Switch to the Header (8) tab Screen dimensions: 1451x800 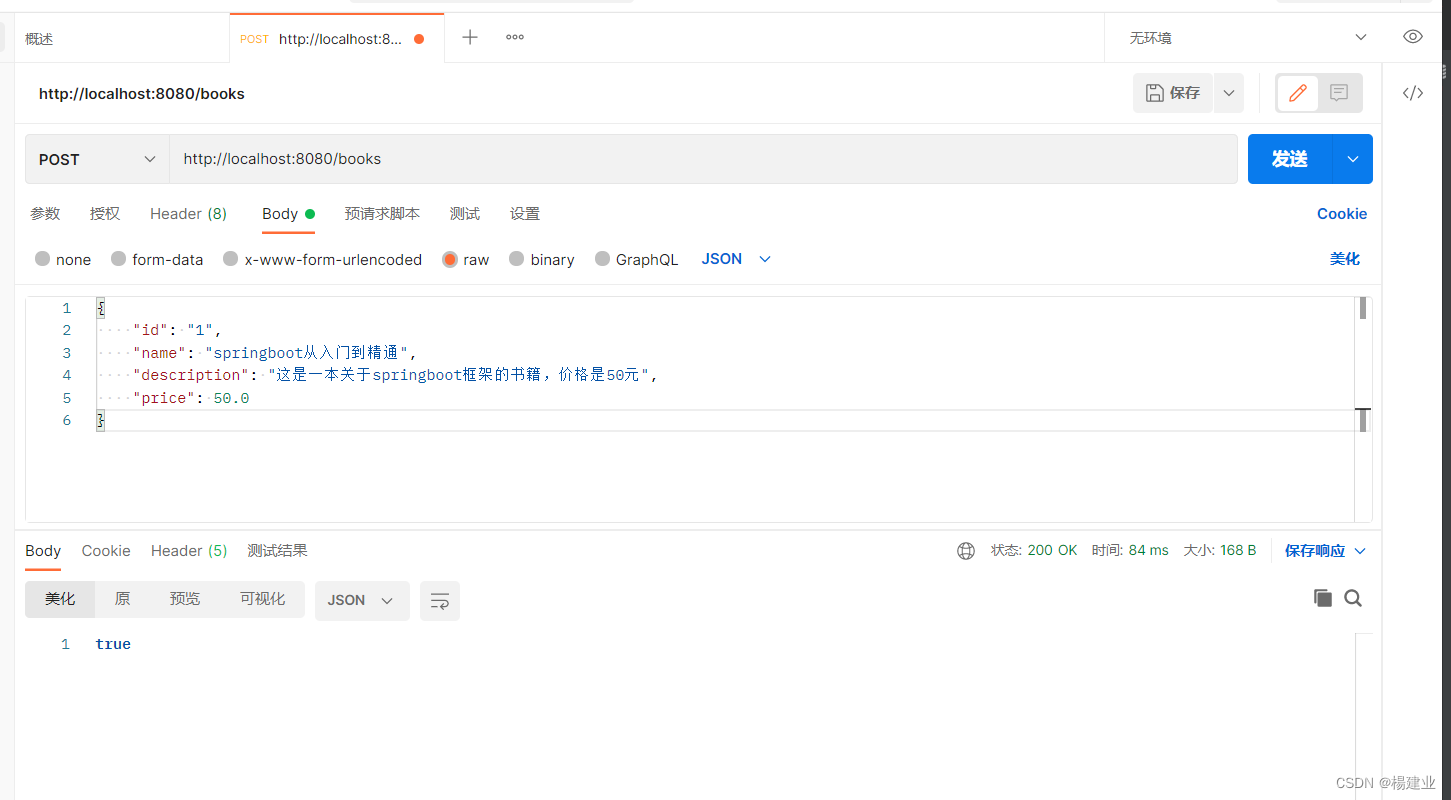tap(188, 213)
